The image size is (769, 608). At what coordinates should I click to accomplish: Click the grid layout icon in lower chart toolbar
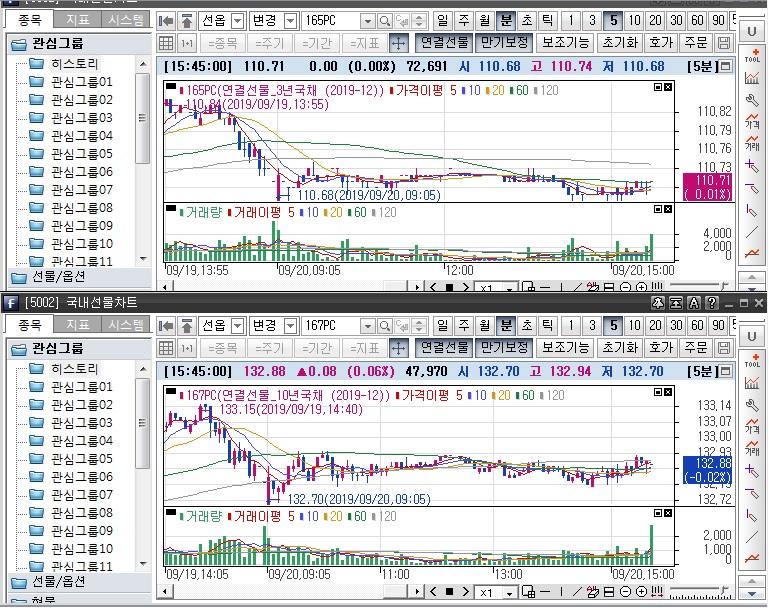(x=166, y=348)
